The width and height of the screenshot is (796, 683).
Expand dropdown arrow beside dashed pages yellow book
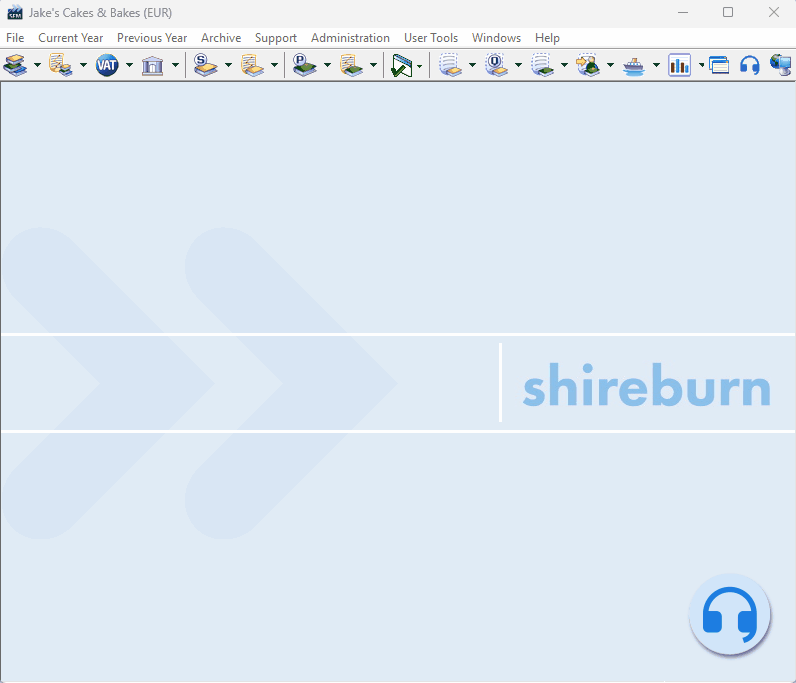click(472, 65)
